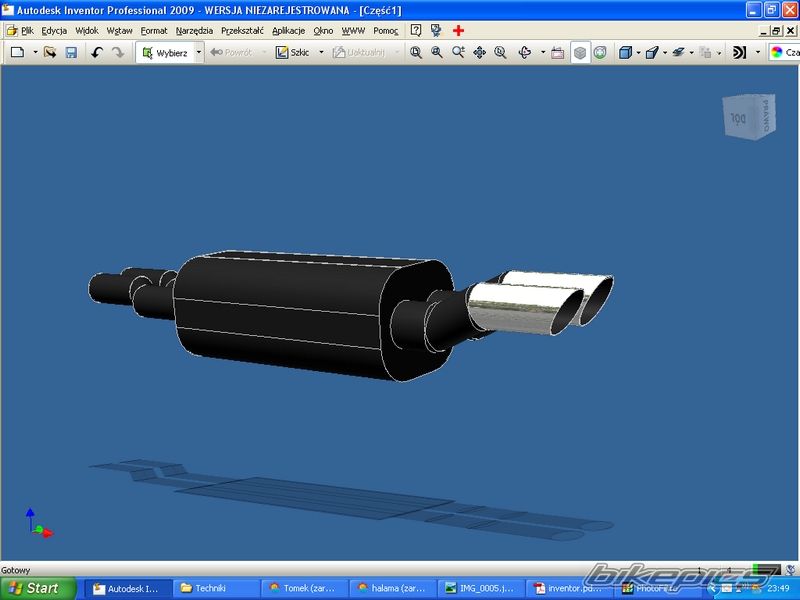This screenshot has height=600, width=800.
Task: Click the New document icon
Action: coord(17,52)
